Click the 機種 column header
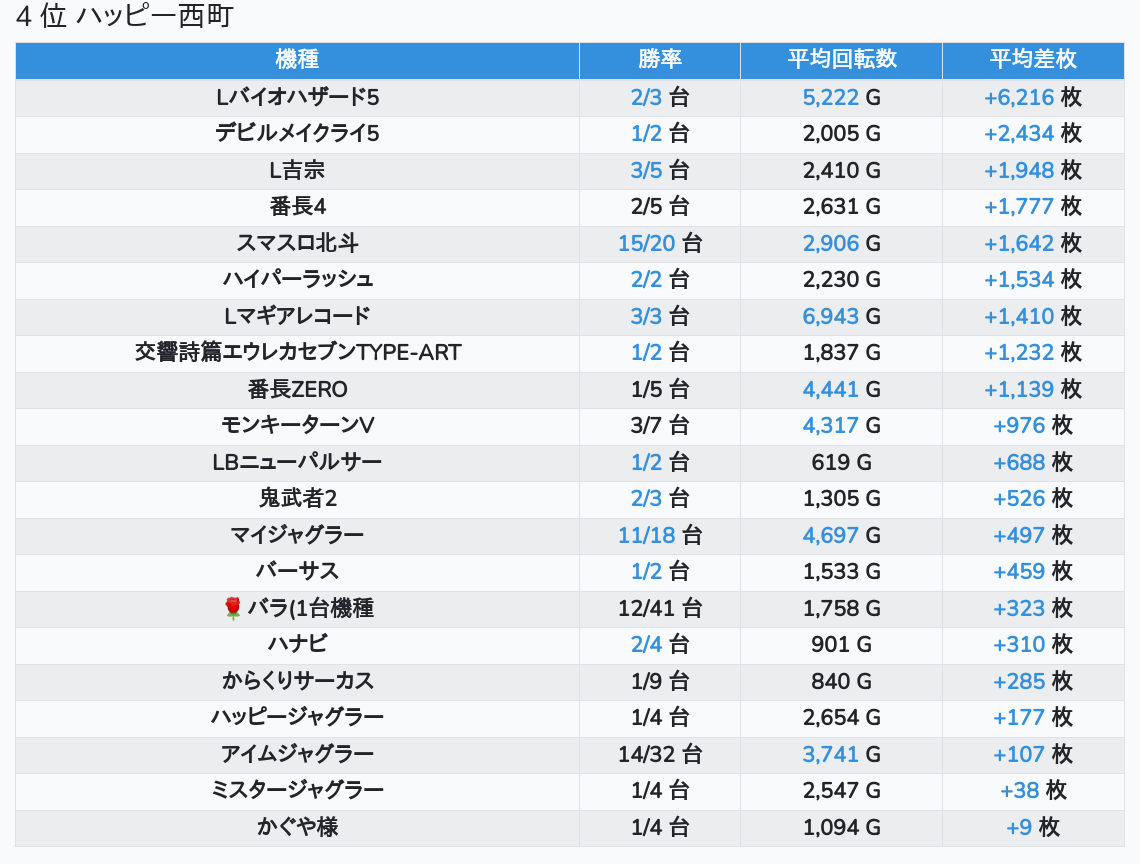The height and width of the screenshot is (864, 1140). 297,59
